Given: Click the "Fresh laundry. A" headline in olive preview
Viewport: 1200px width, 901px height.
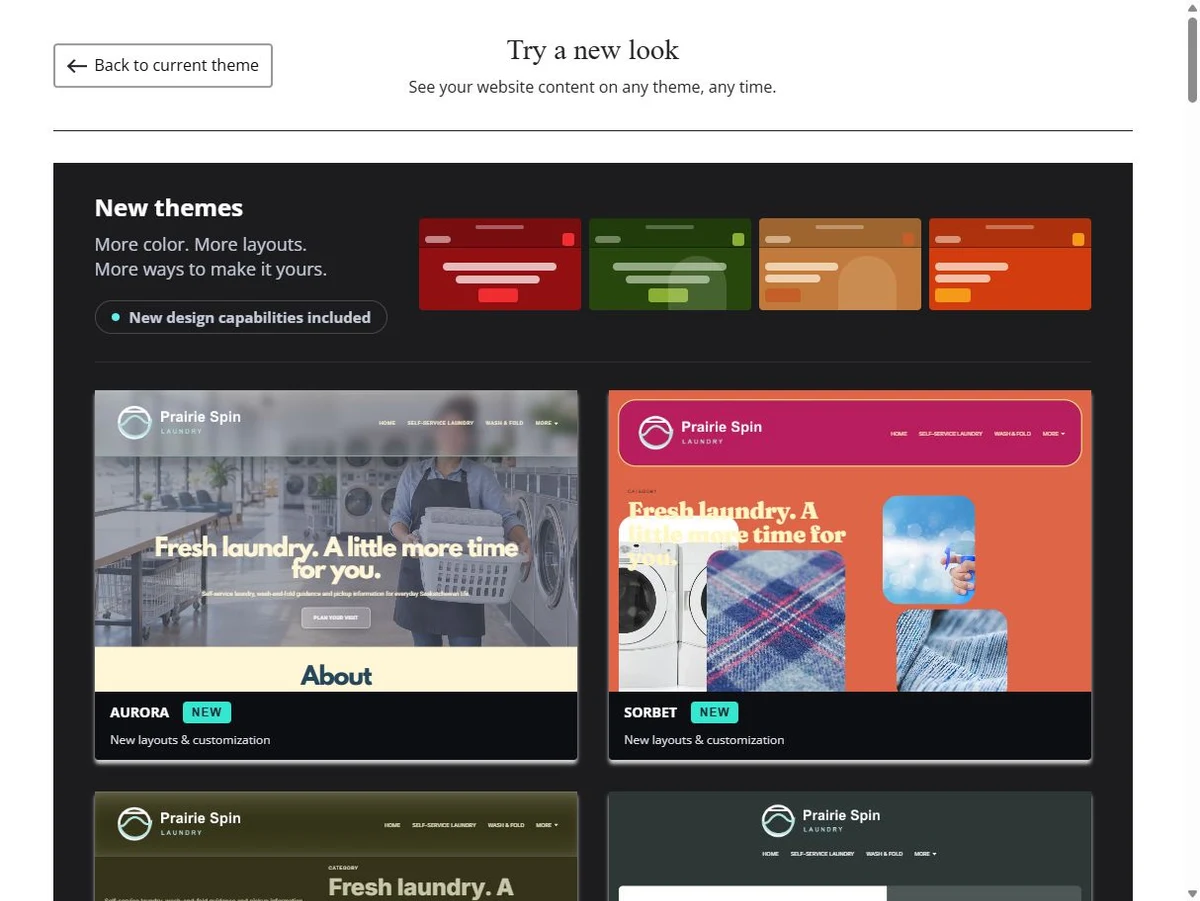Looking at the screenshot, I should coord(421,887).
